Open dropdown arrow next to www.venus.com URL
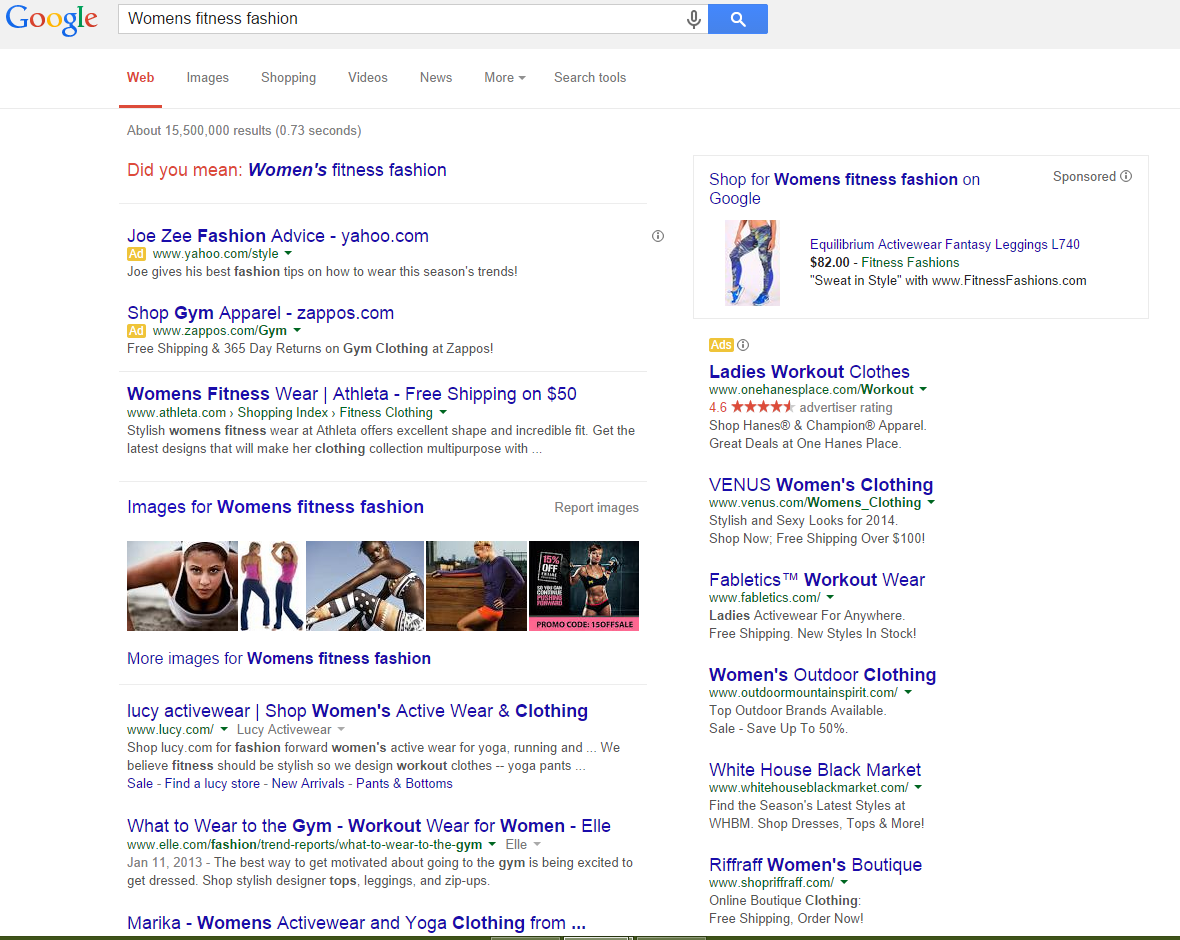Viewport: 1180px width, 940px height. click(931, 503)
